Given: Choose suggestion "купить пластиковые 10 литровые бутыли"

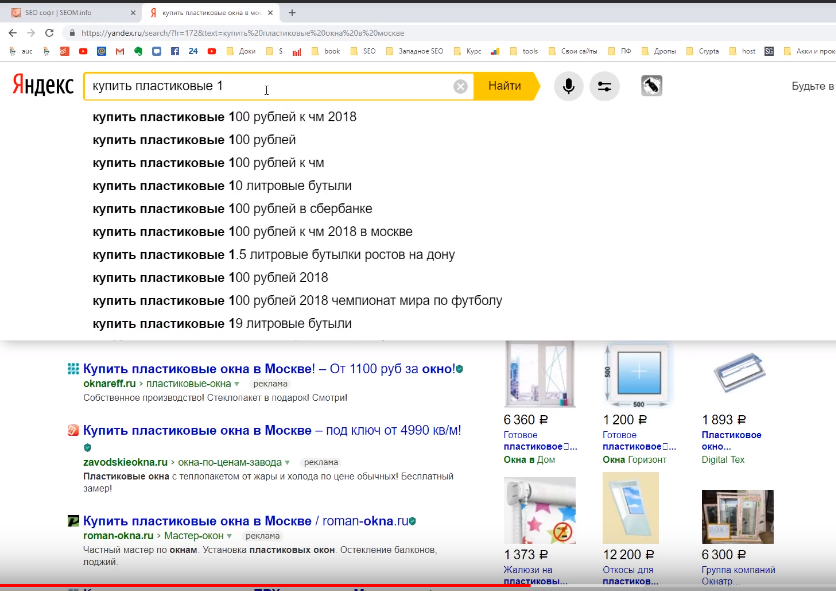Looking at the screenshot, I should coord(222,186).
